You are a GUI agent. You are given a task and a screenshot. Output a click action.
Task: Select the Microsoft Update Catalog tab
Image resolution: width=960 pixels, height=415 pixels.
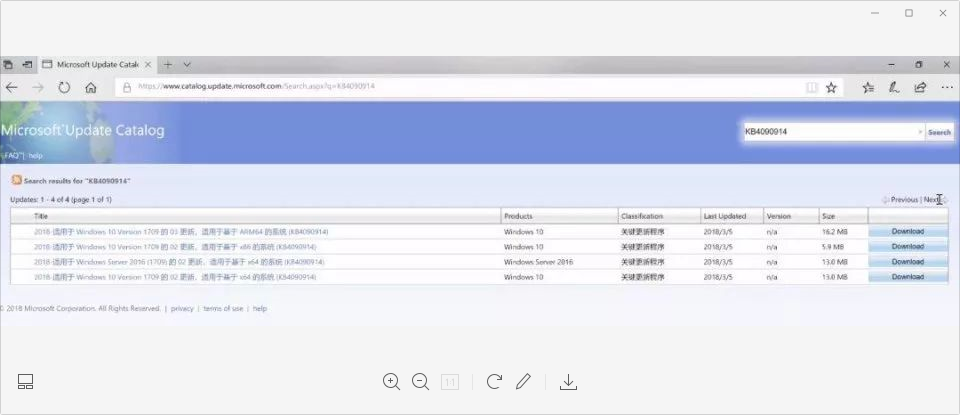click(95, 64)
